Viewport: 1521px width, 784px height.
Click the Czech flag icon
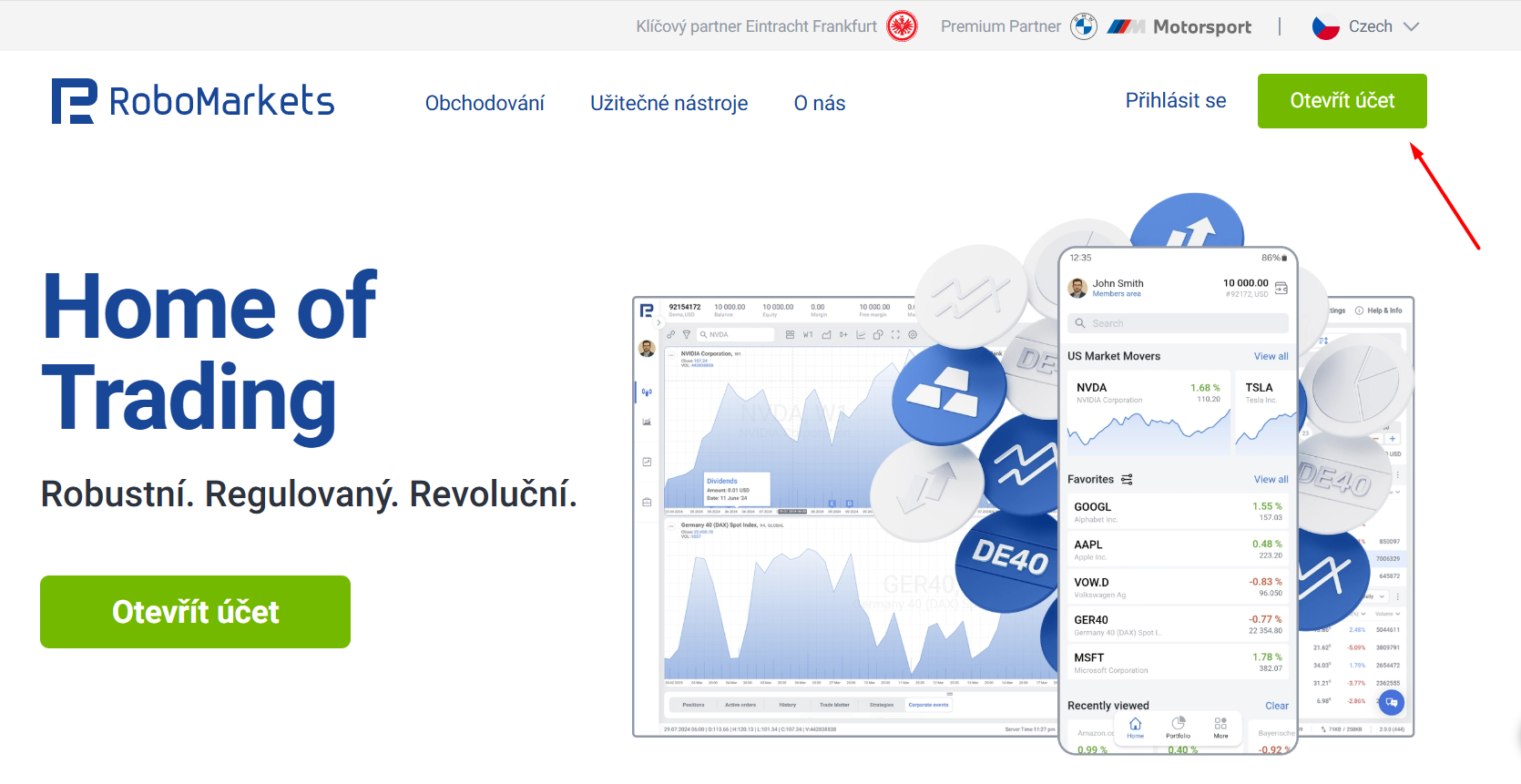click(1325, 27)
